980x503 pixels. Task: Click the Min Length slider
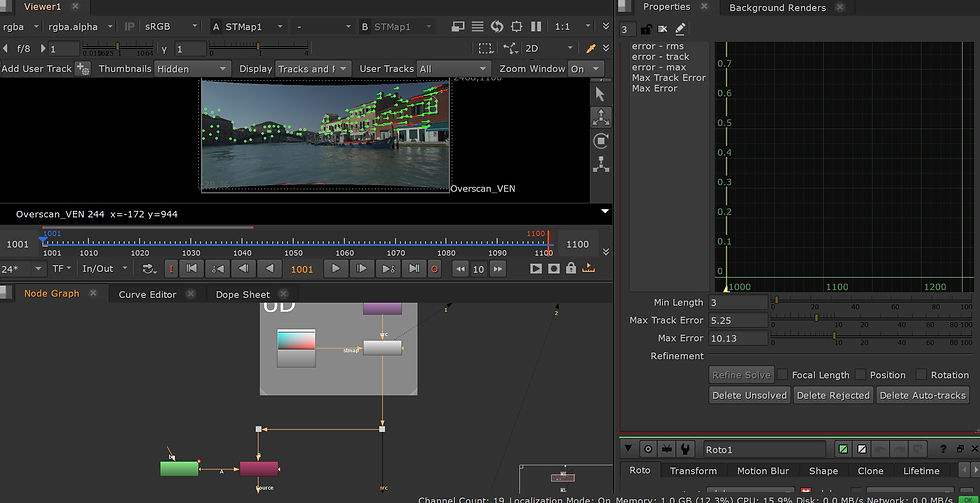[872, 301]
